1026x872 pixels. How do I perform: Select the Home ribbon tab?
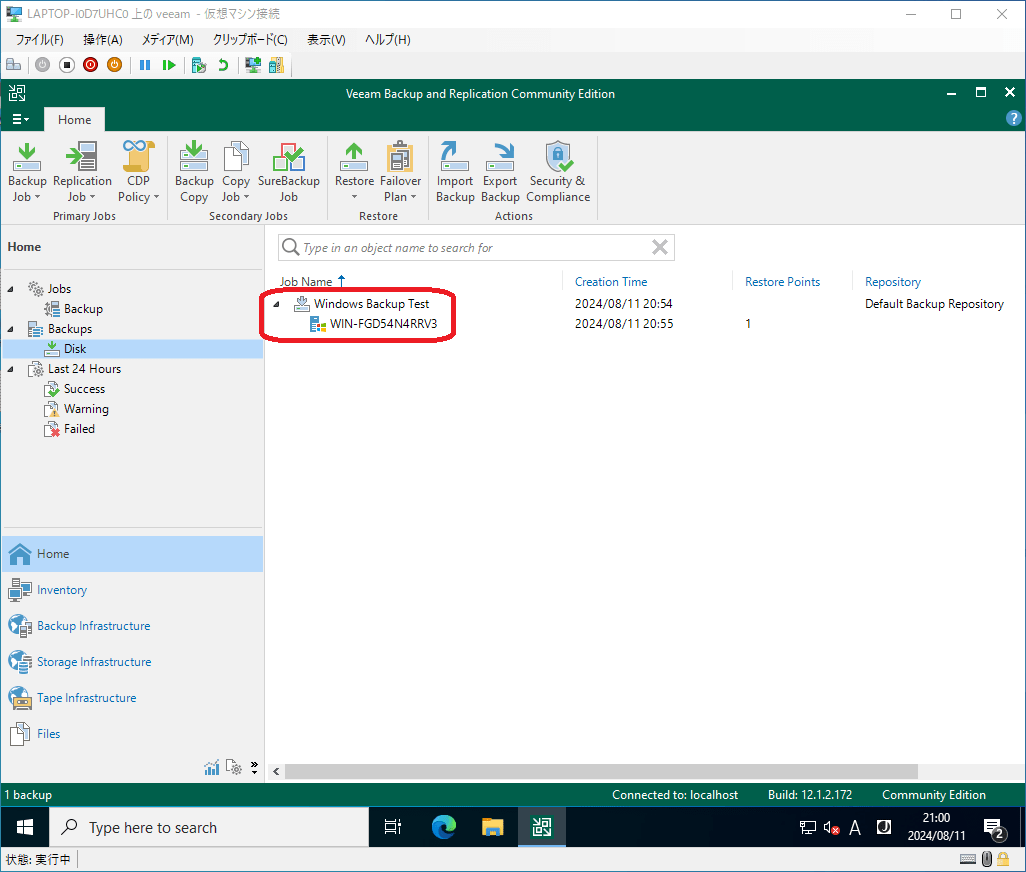[x=75, y=120]
